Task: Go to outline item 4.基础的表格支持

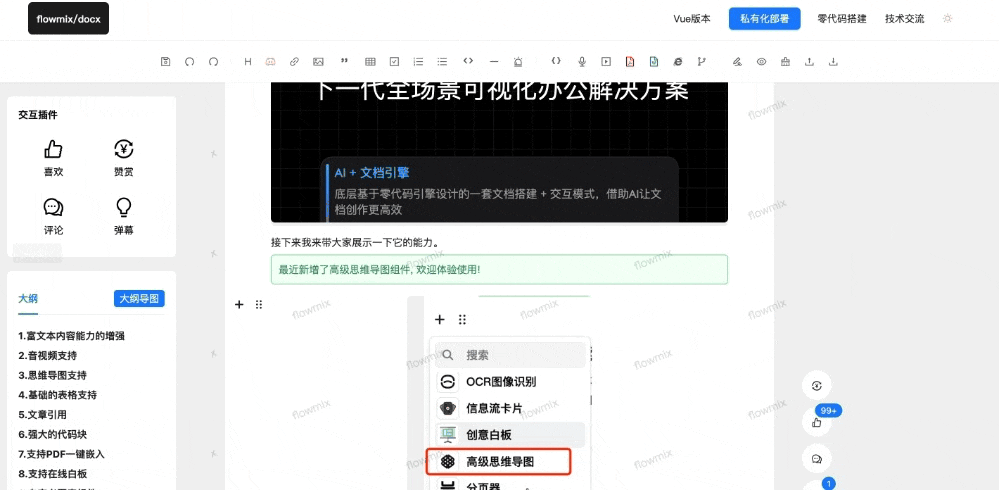Action: click(x=57, y=395)
